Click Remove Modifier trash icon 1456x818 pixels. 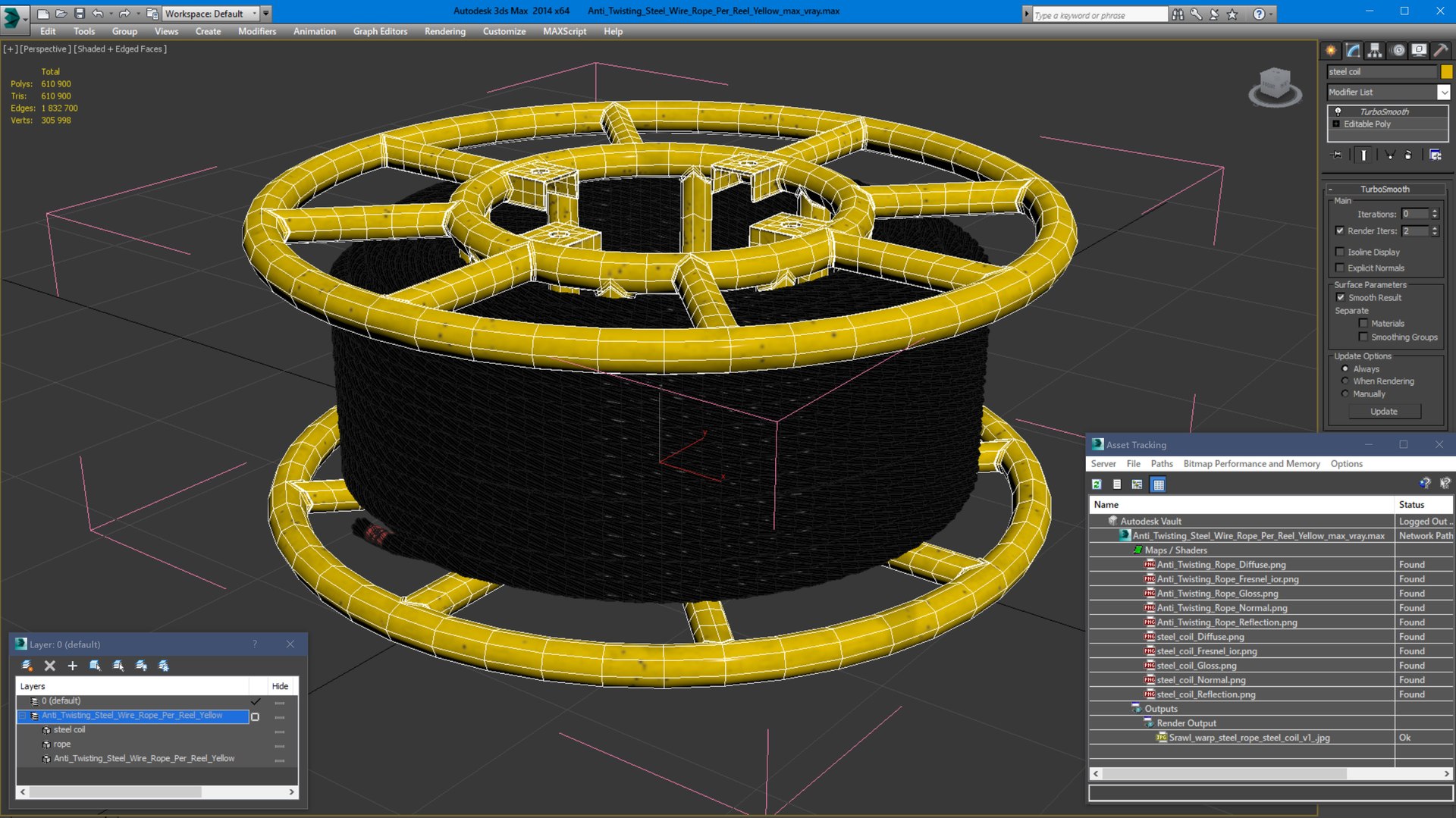pos(1408,155)
